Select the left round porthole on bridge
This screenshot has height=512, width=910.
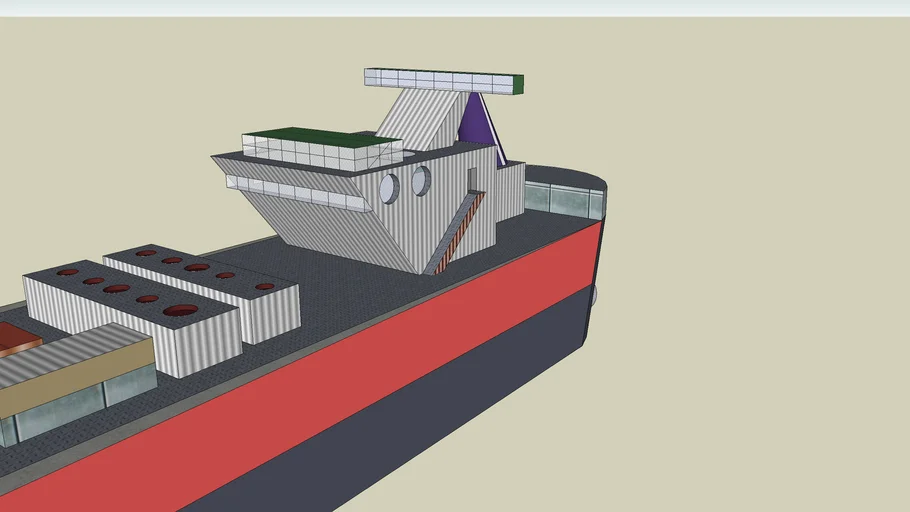pyautogui.click(x=389, y=188)
